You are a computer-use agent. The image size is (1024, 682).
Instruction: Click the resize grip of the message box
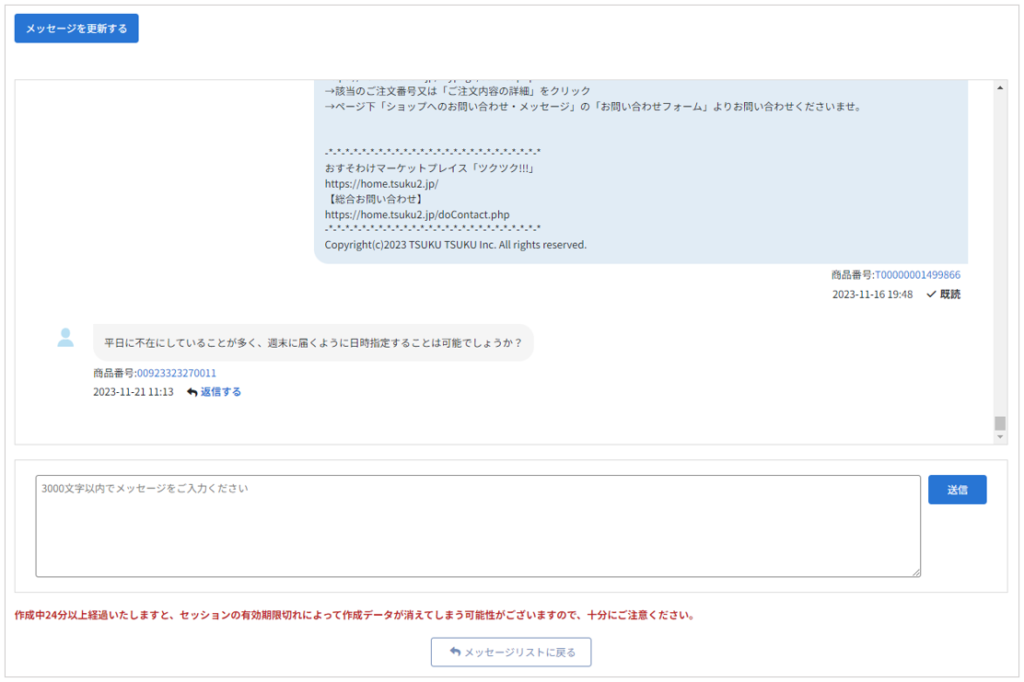coord(916,572)
